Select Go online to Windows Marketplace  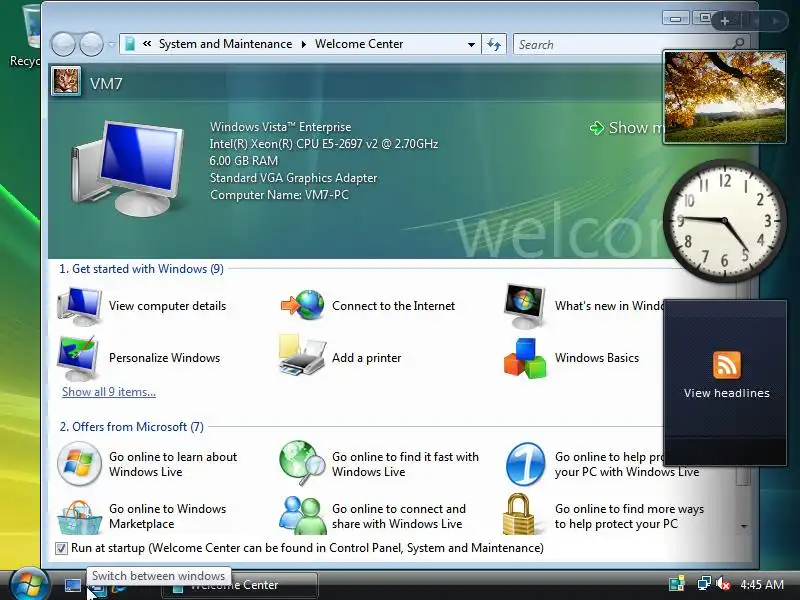(x=142, y=516)
